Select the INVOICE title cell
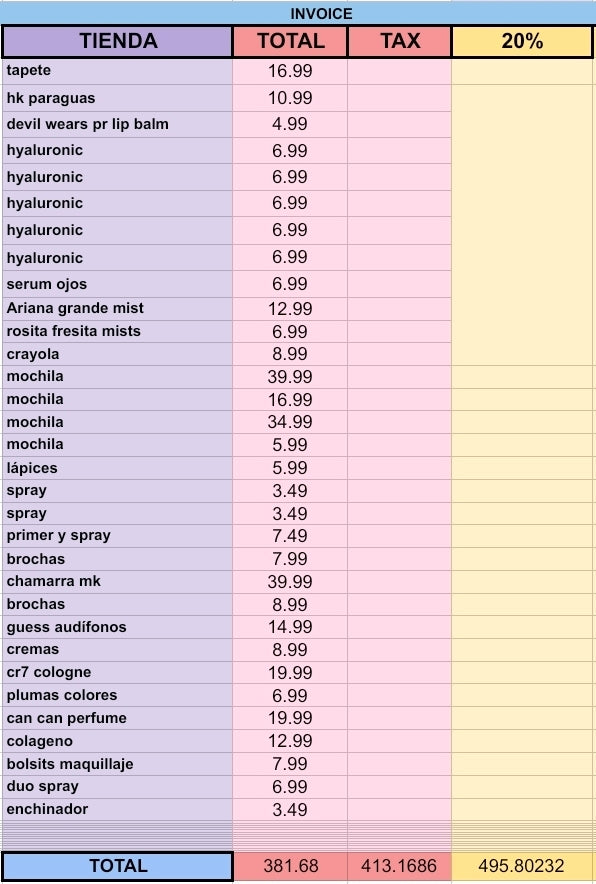596x884 pixels. pyautogui.click(x=298, y=13)
